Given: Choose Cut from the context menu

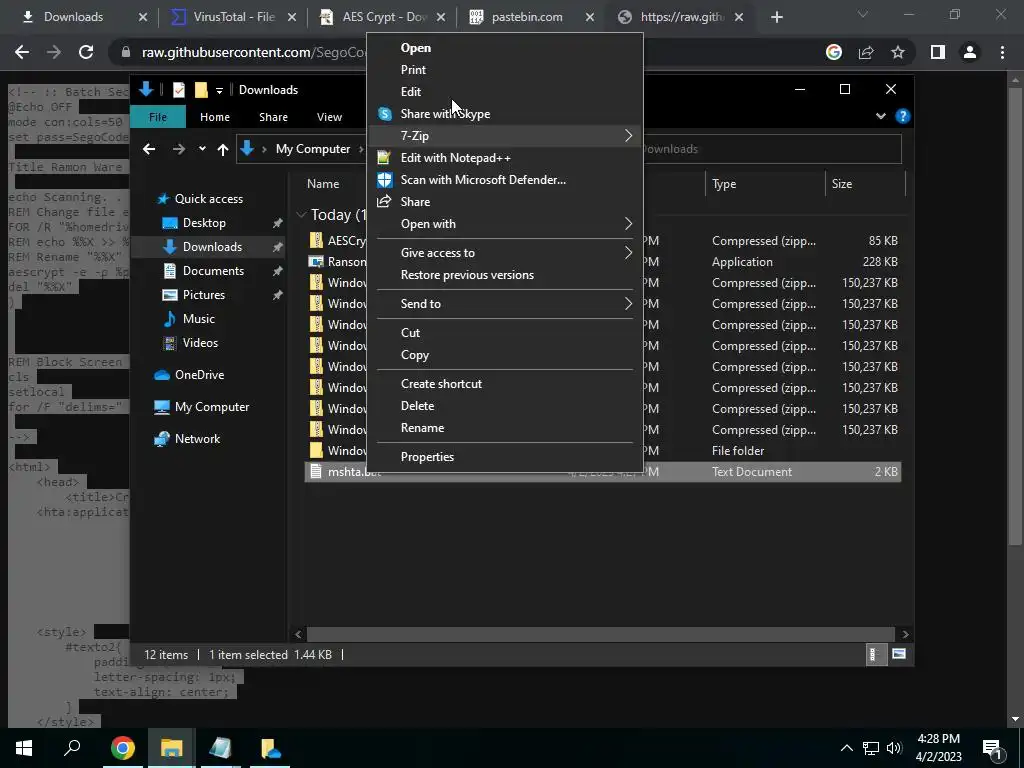Looking at the screenshot, I should coord(410,333).
